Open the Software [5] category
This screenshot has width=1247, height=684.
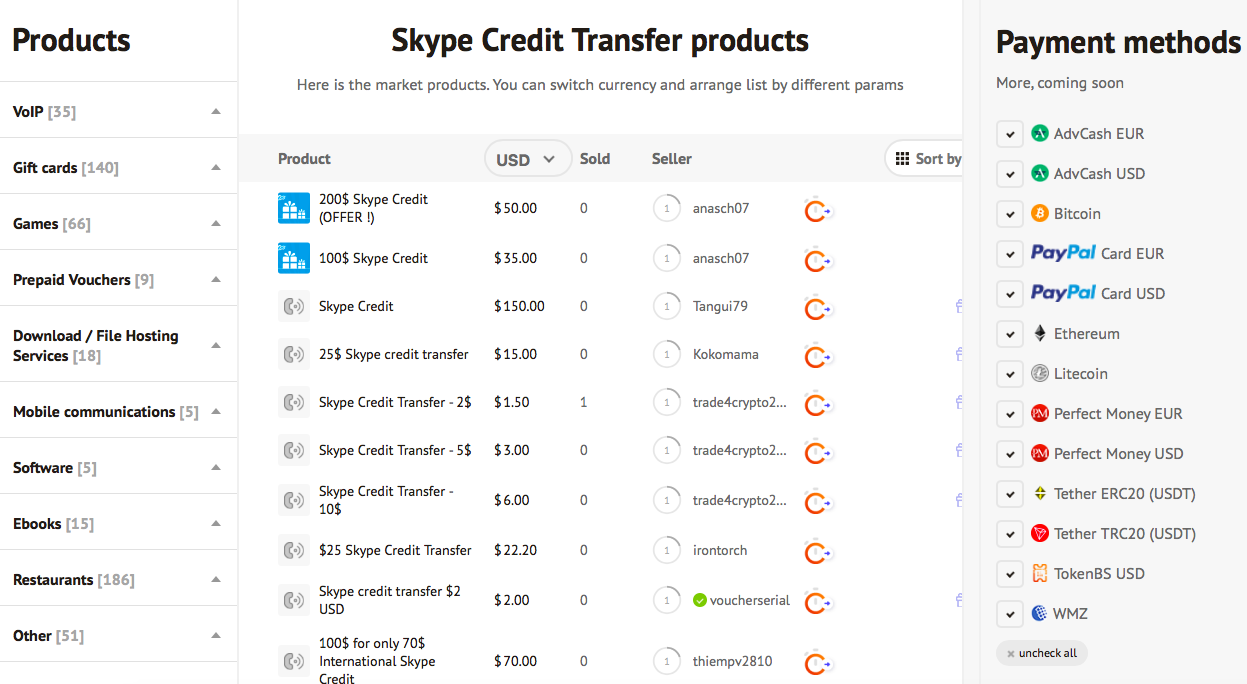(x=55, y=468)
